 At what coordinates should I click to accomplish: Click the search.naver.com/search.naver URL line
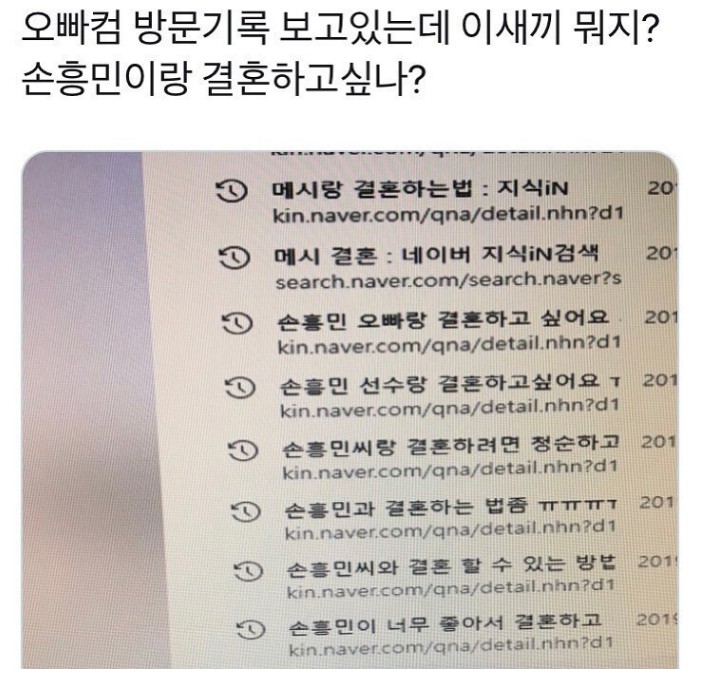448,281
